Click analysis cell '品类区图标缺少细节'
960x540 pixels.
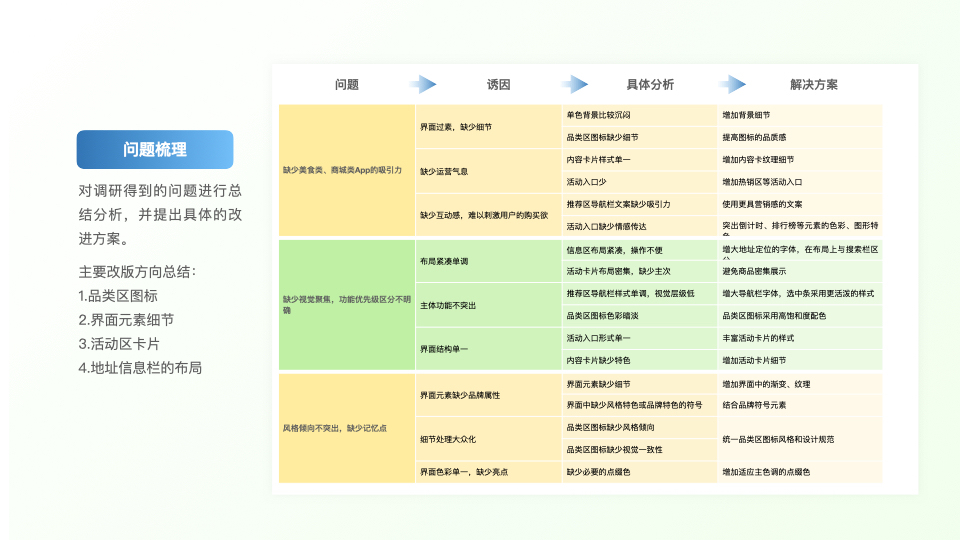pos(639,137)
